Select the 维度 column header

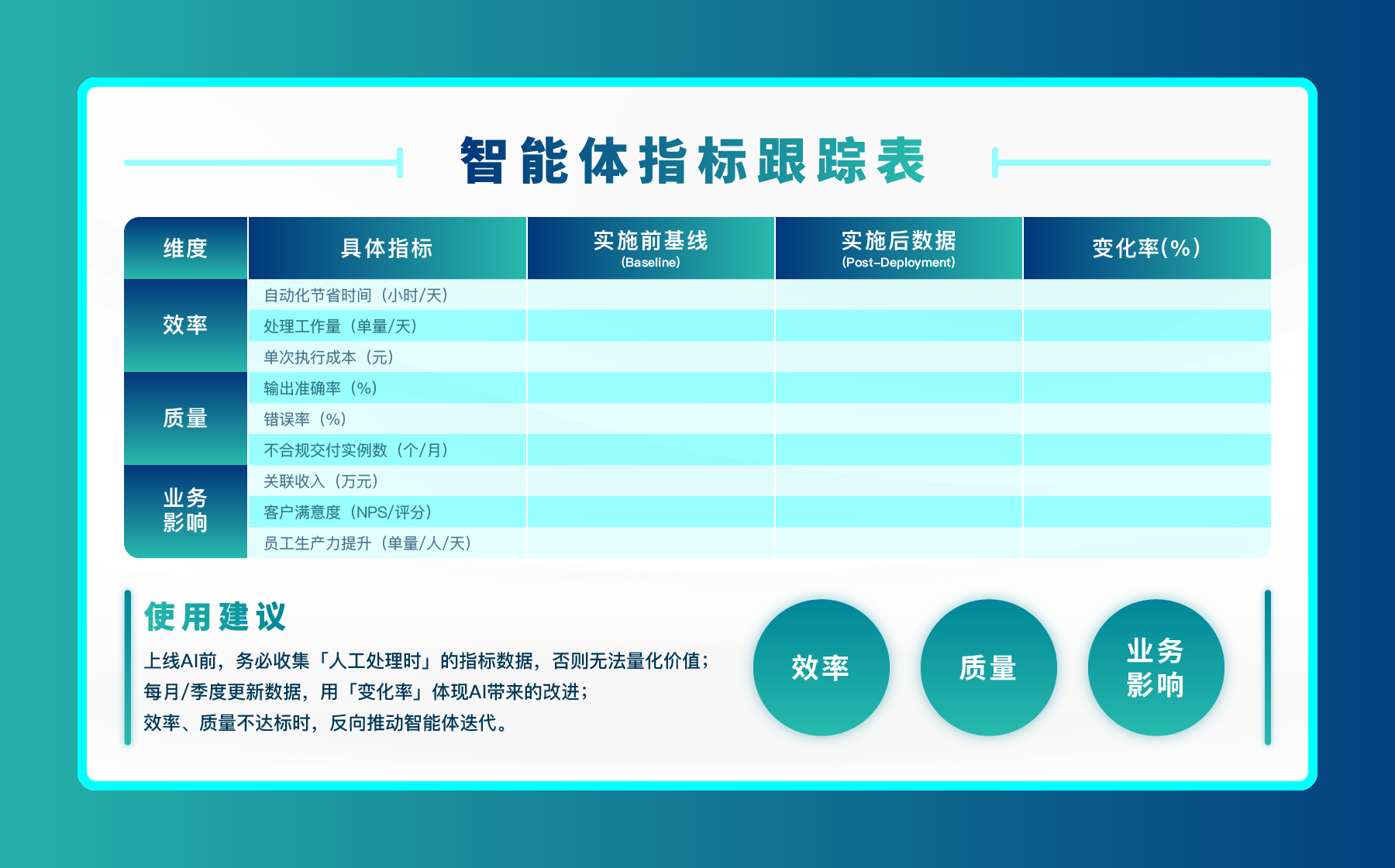(185, 248)
